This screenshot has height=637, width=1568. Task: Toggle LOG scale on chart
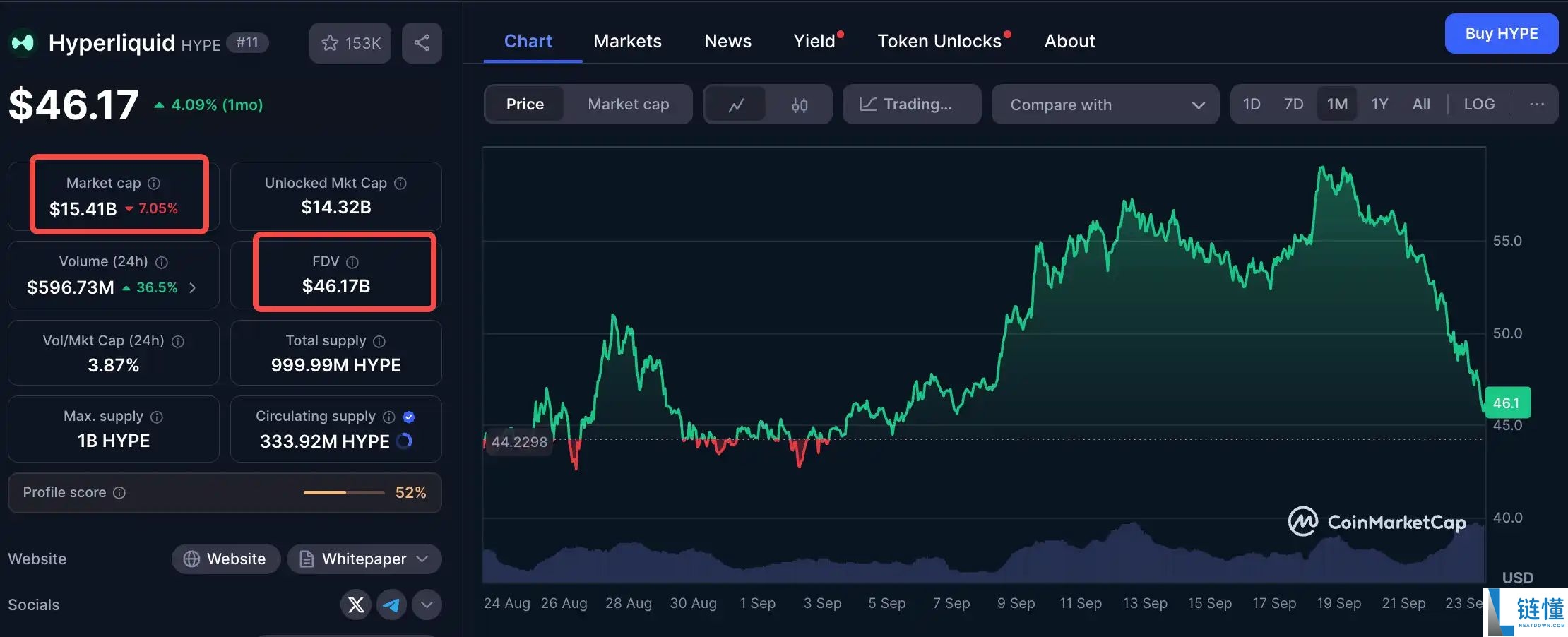(1479, 105)
